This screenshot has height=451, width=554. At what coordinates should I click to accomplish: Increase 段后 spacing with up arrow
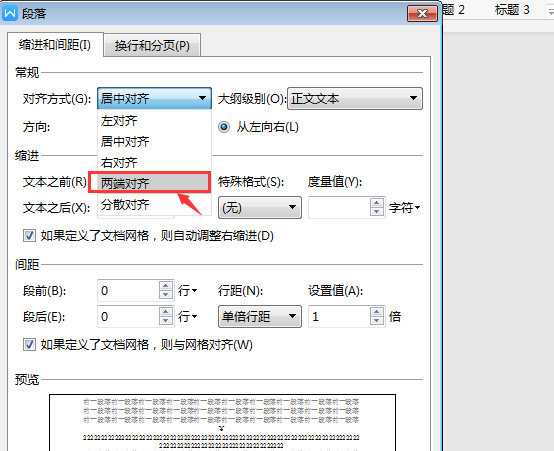click(x=166, y=312)
